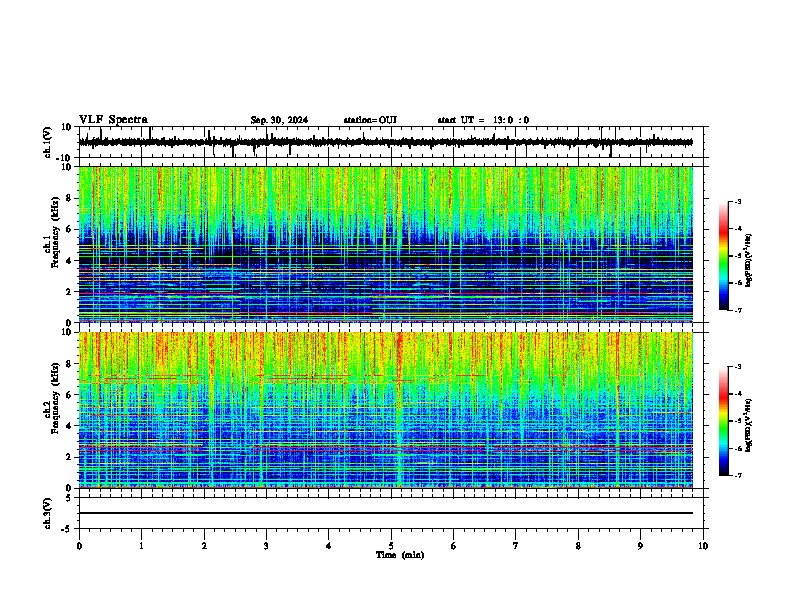Viewport: 792px width, 612px height.
Task: Click time axis tick label "4"
Action: (329, 546)
